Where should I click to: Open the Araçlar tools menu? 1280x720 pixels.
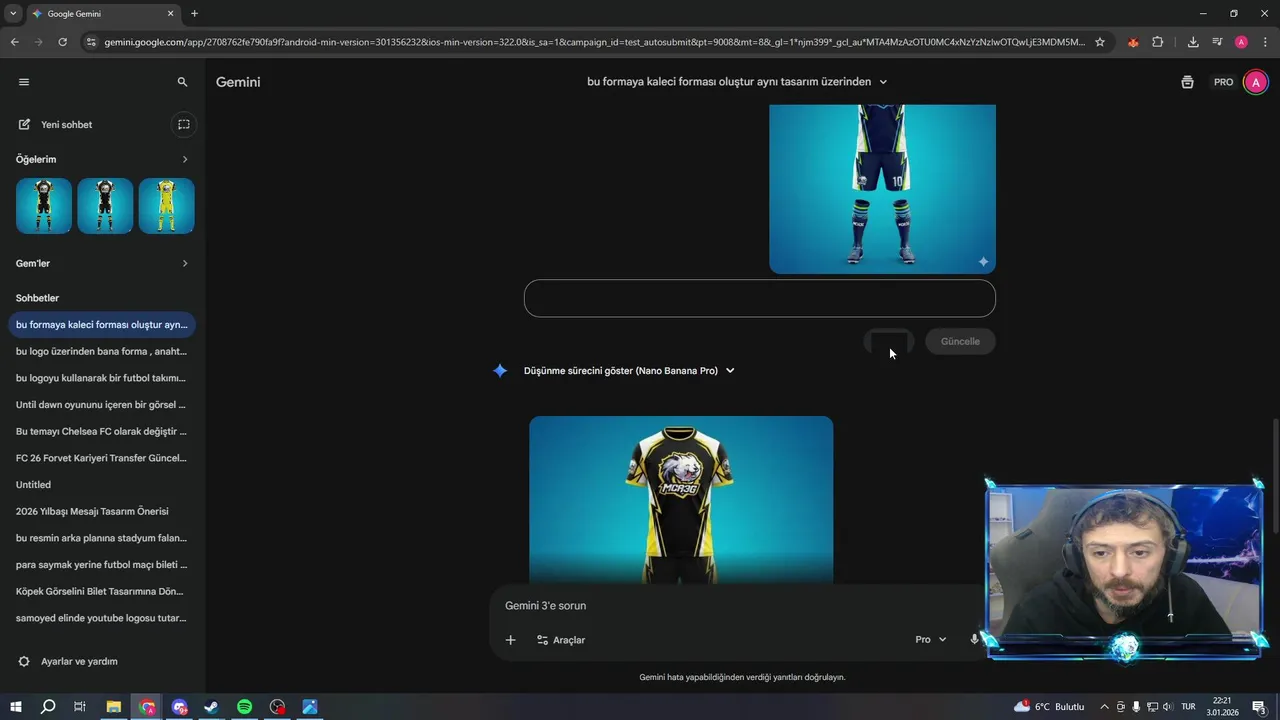pyautogui.click(x=561, y=640)
